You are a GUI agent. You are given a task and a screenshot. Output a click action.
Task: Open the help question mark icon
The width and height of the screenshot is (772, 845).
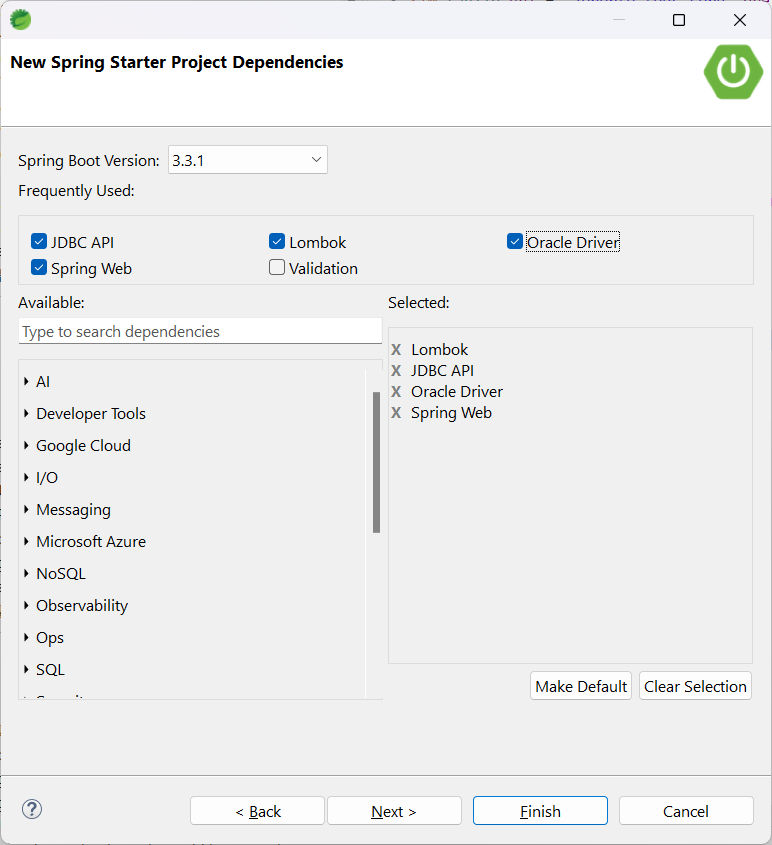pos(32,809)
